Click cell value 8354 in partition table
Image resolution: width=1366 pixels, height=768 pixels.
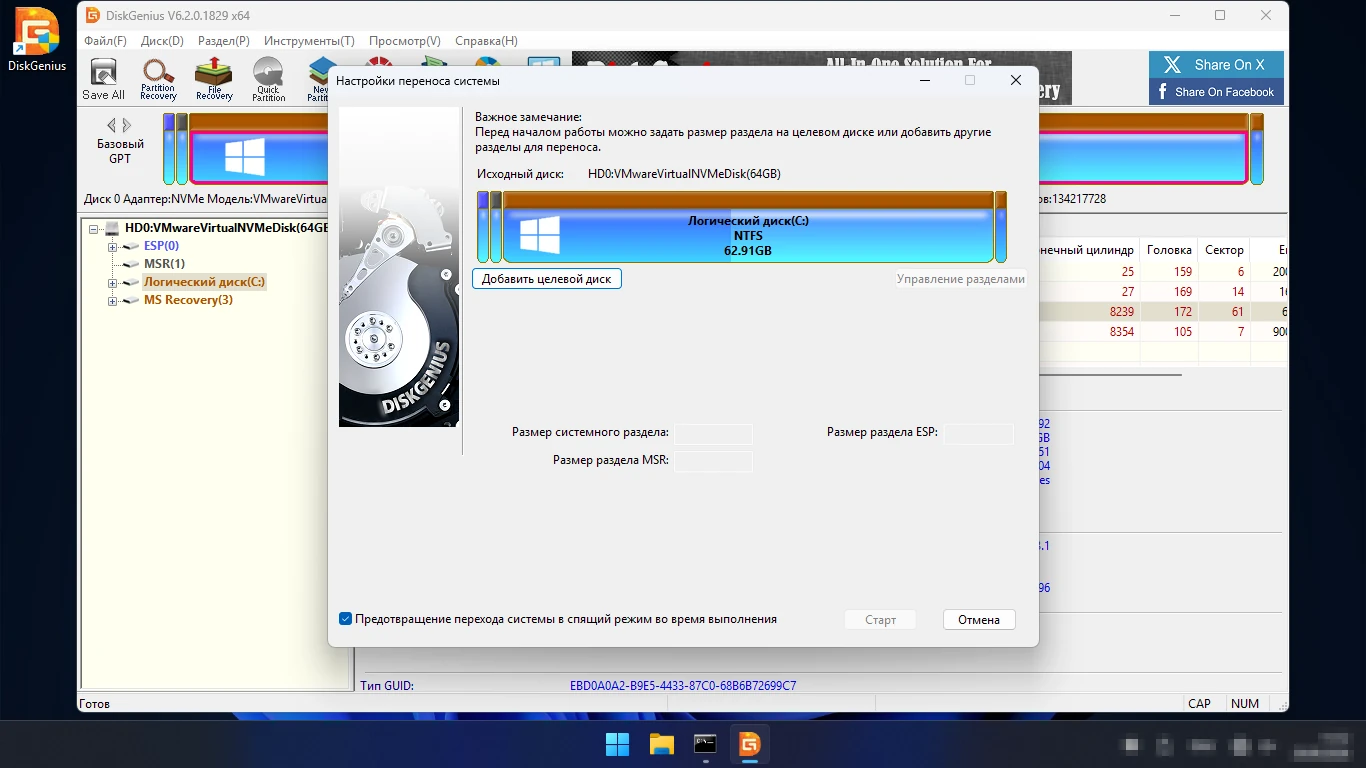1122,331
